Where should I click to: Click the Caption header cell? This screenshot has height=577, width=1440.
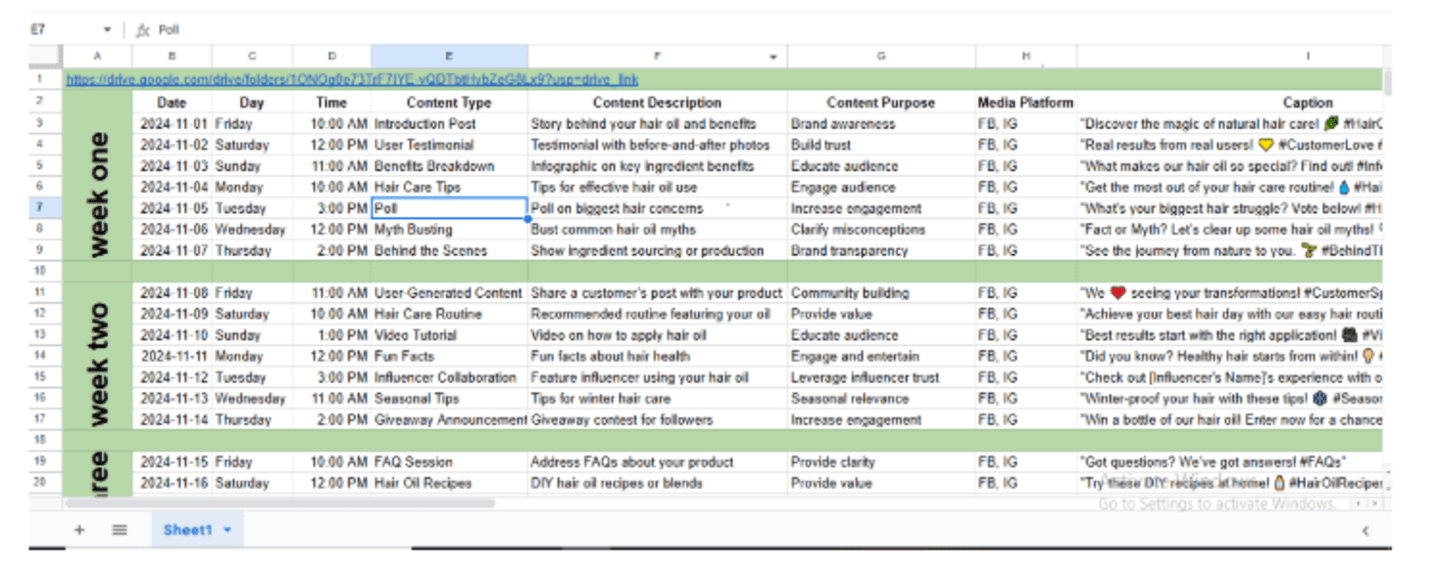(x=1230, y=102)
